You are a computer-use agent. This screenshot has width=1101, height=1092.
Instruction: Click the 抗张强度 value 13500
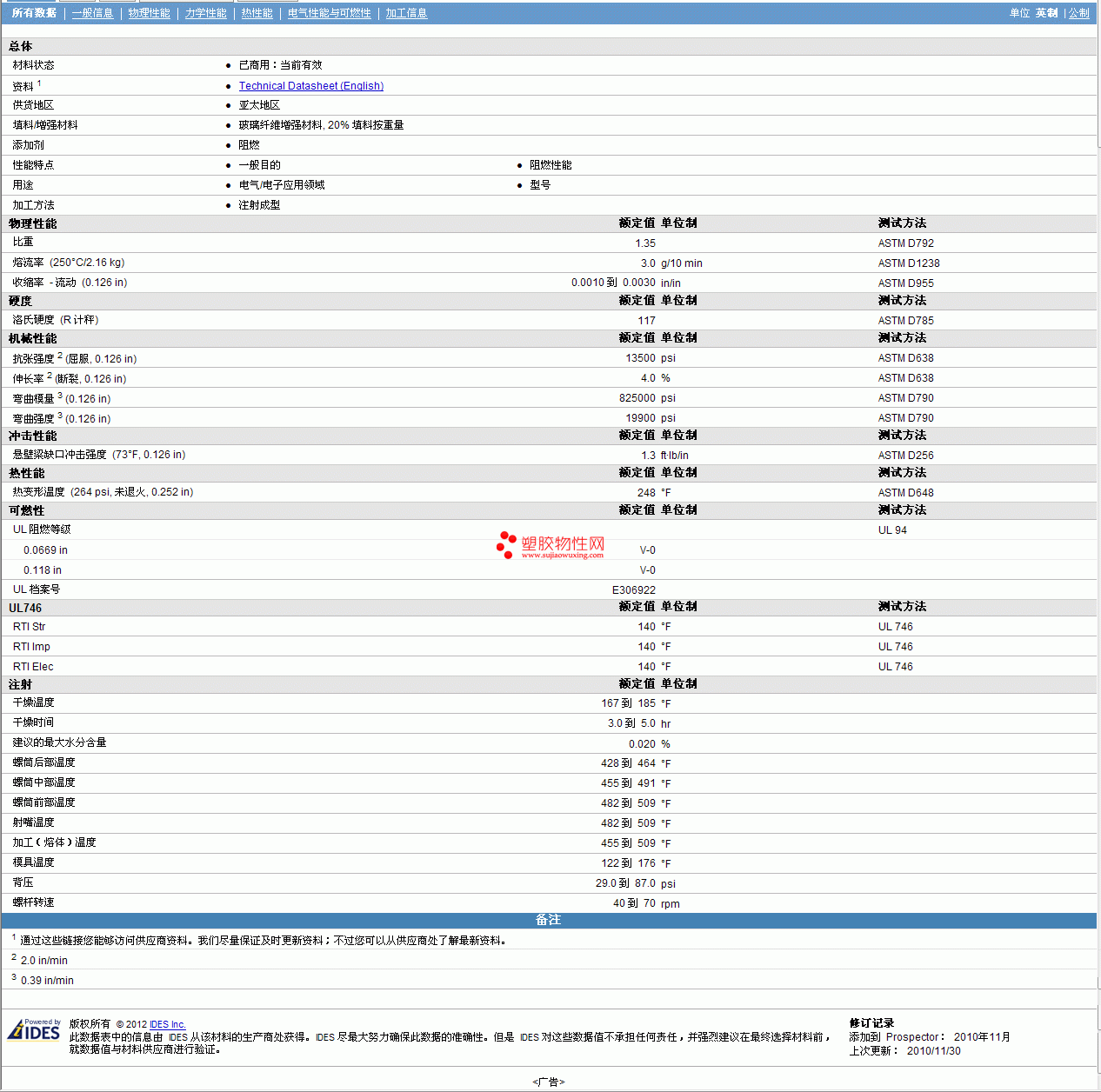[x=641, y=358]
